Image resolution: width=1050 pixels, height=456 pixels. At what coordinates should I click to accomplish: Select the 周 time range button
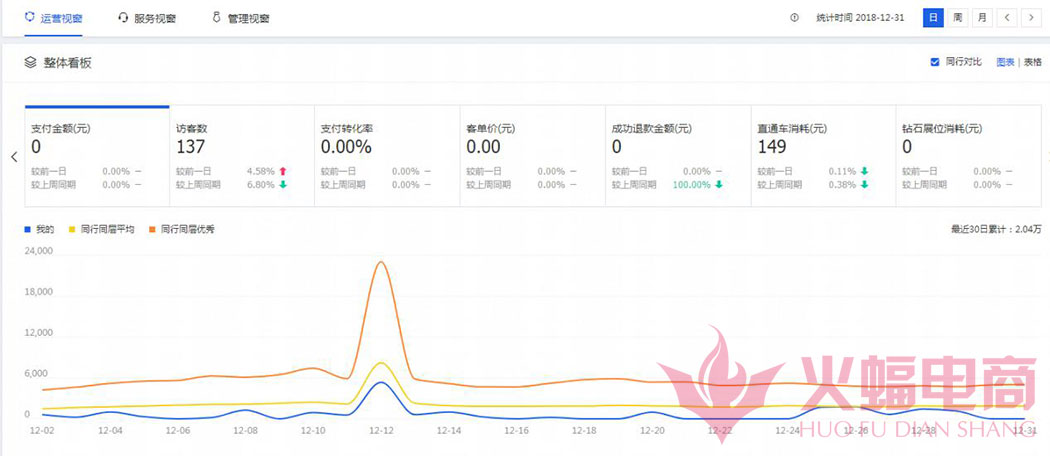957,18
